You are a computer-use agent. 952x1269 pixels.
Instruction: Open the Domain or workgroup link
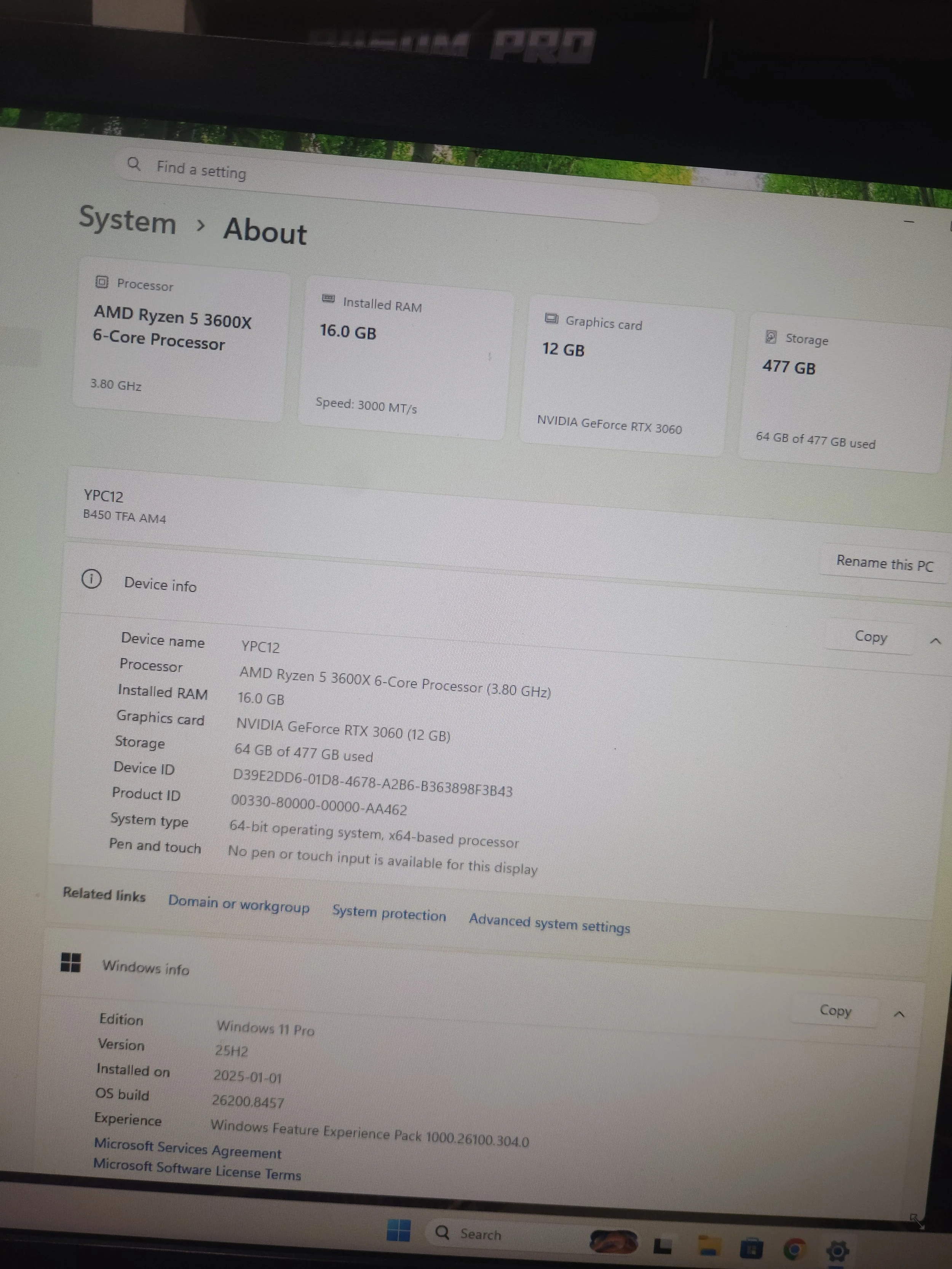pos(239,905)
